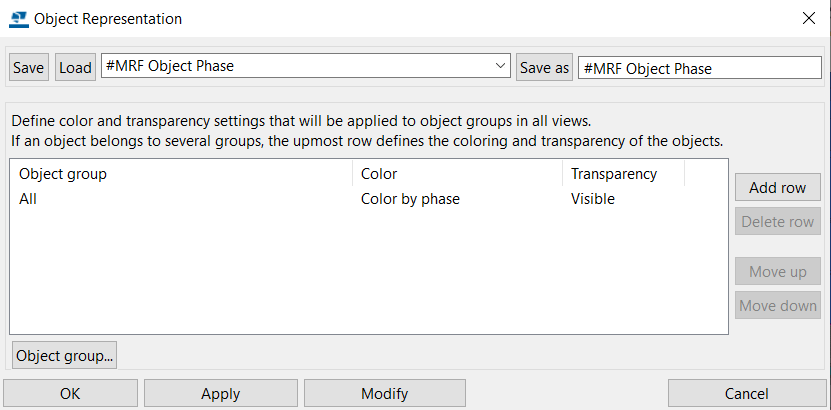Close the Object Representation dialog

(x=809, y=19)
